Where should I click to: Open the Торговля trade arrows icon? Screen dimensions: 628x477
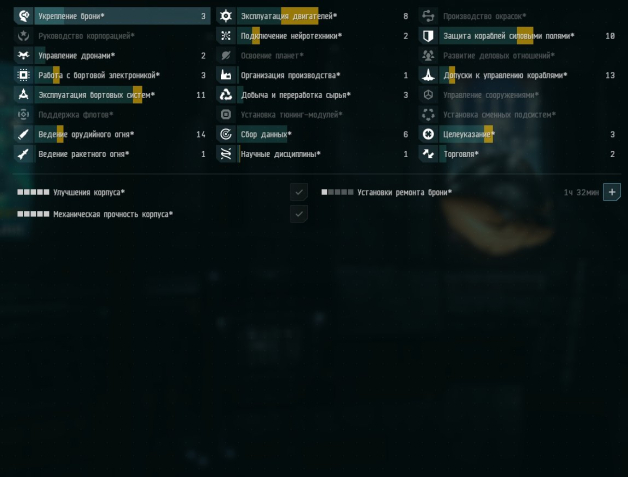coord(428,154)
